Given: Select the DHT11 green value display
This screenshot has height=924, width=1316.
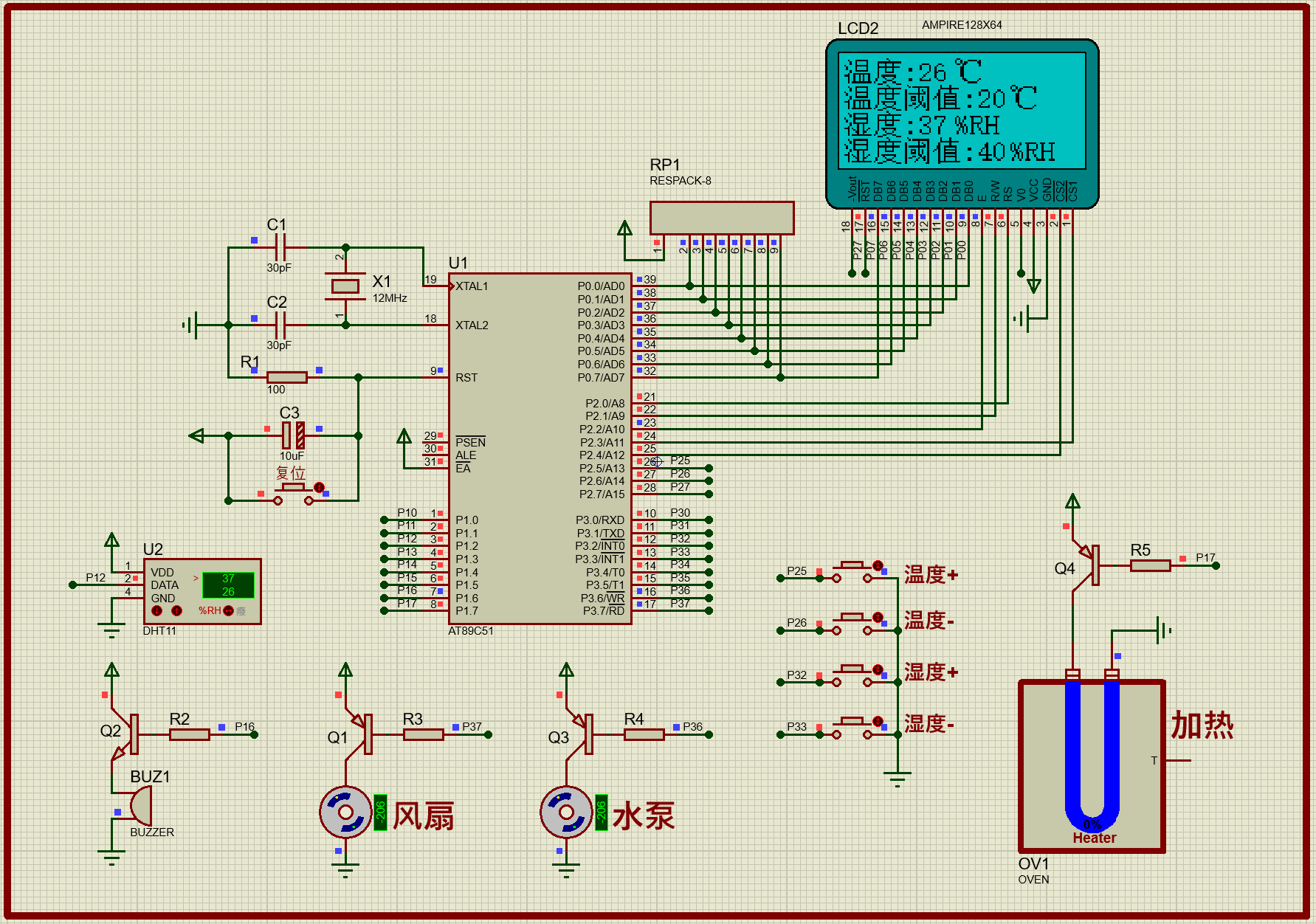Looking at the screenshot, I should (x=228, y=585).
